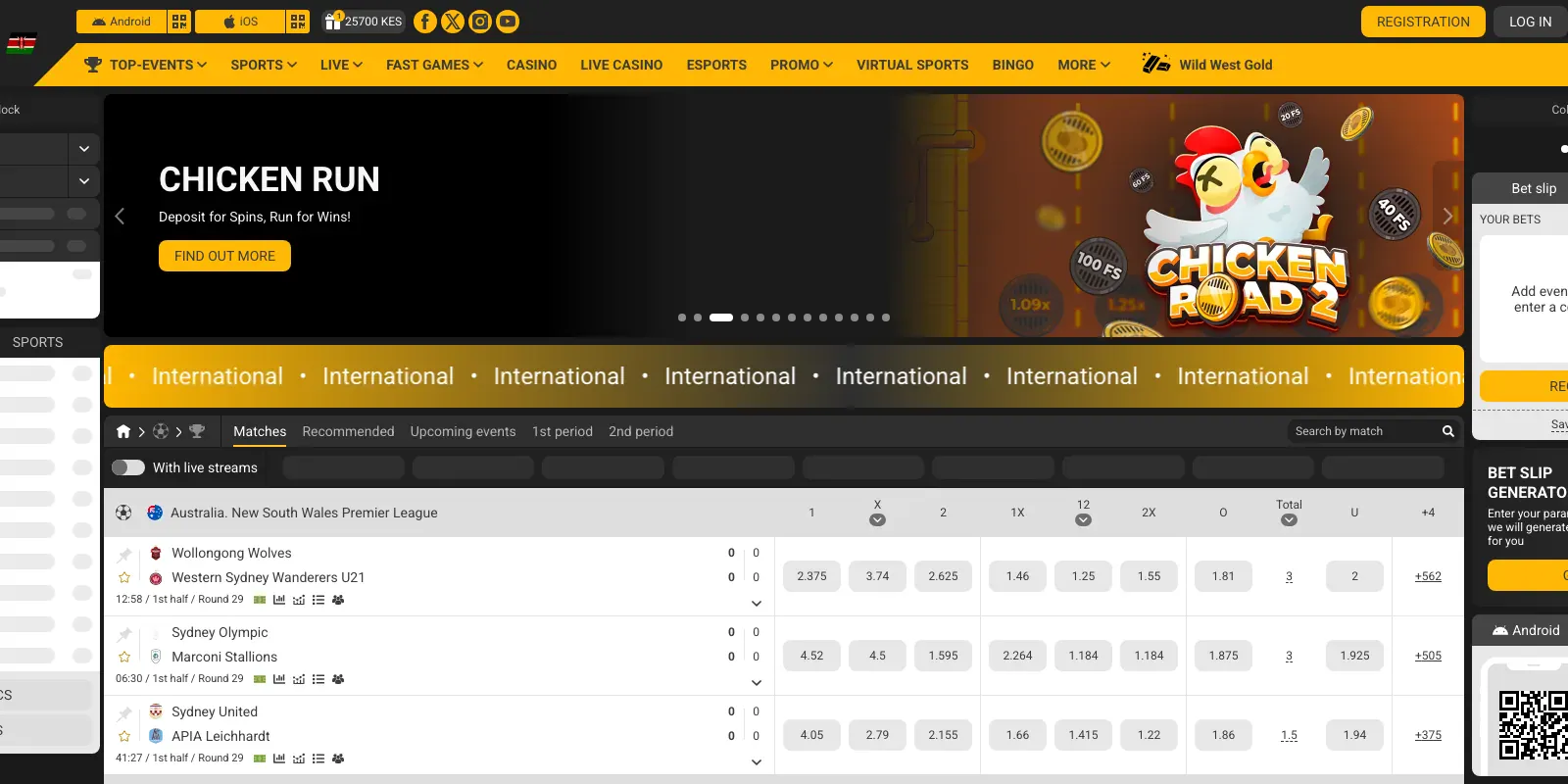
Task: Click the search magnifier icon
Action: pos(1448,431)
